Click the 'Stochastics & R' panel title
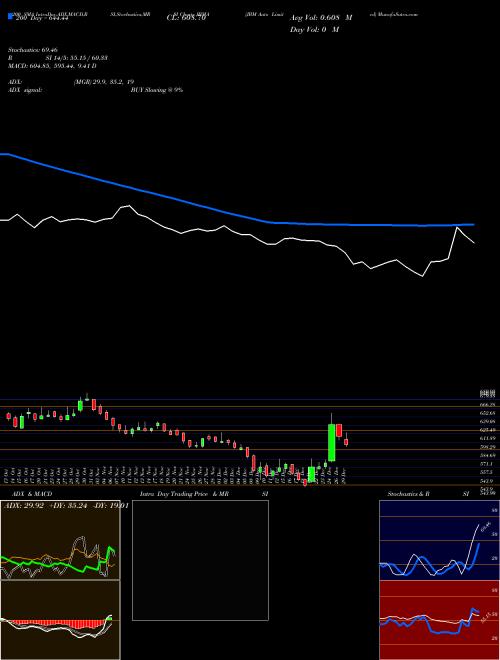The image size is (500, 660). coord(409,494)
